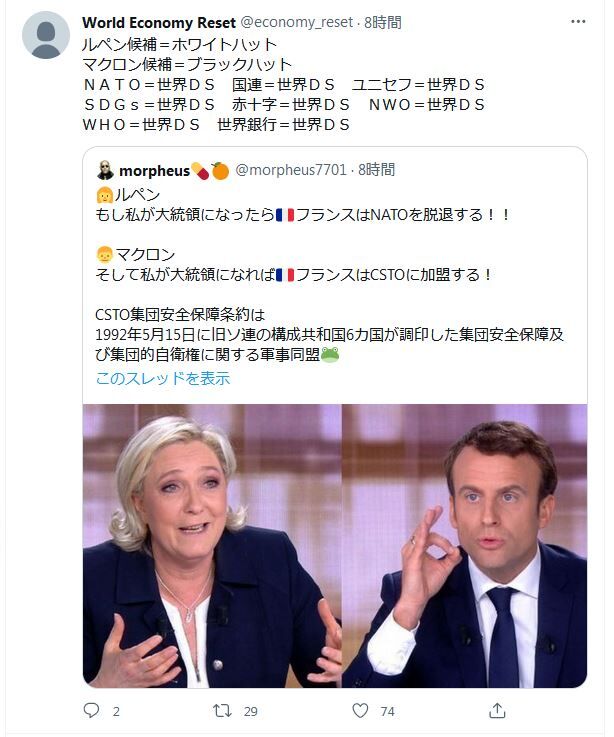Open the three-dot more options menu
Screen dimensions: 614x737
click(578, 22)
